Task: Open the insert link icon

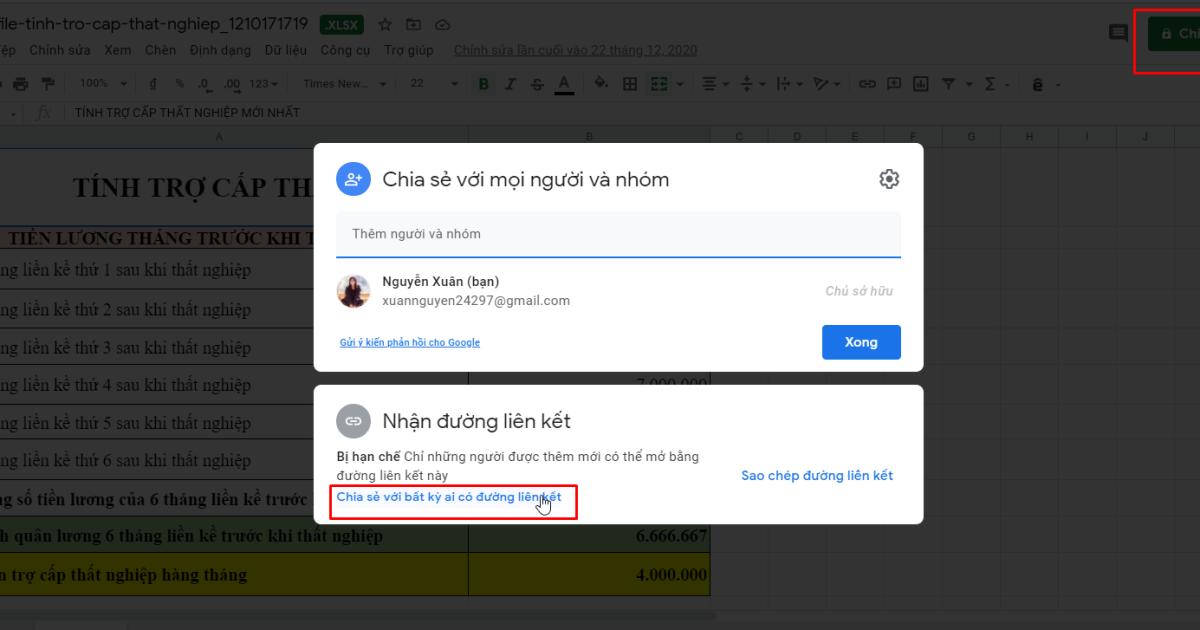Action: (868, 84)
